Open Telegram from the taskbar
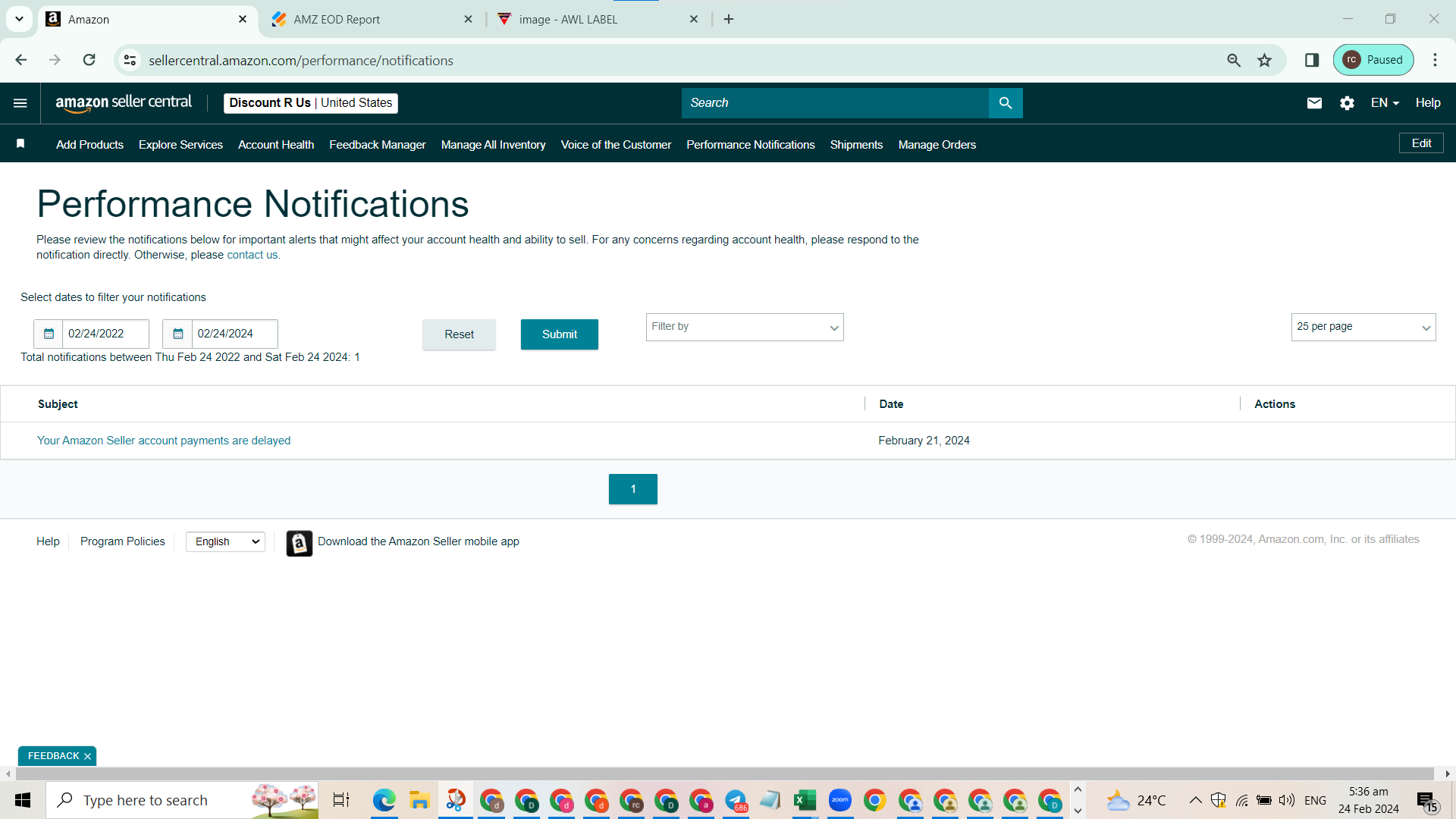The image size is (1456, 819). (x=736, y=800)
